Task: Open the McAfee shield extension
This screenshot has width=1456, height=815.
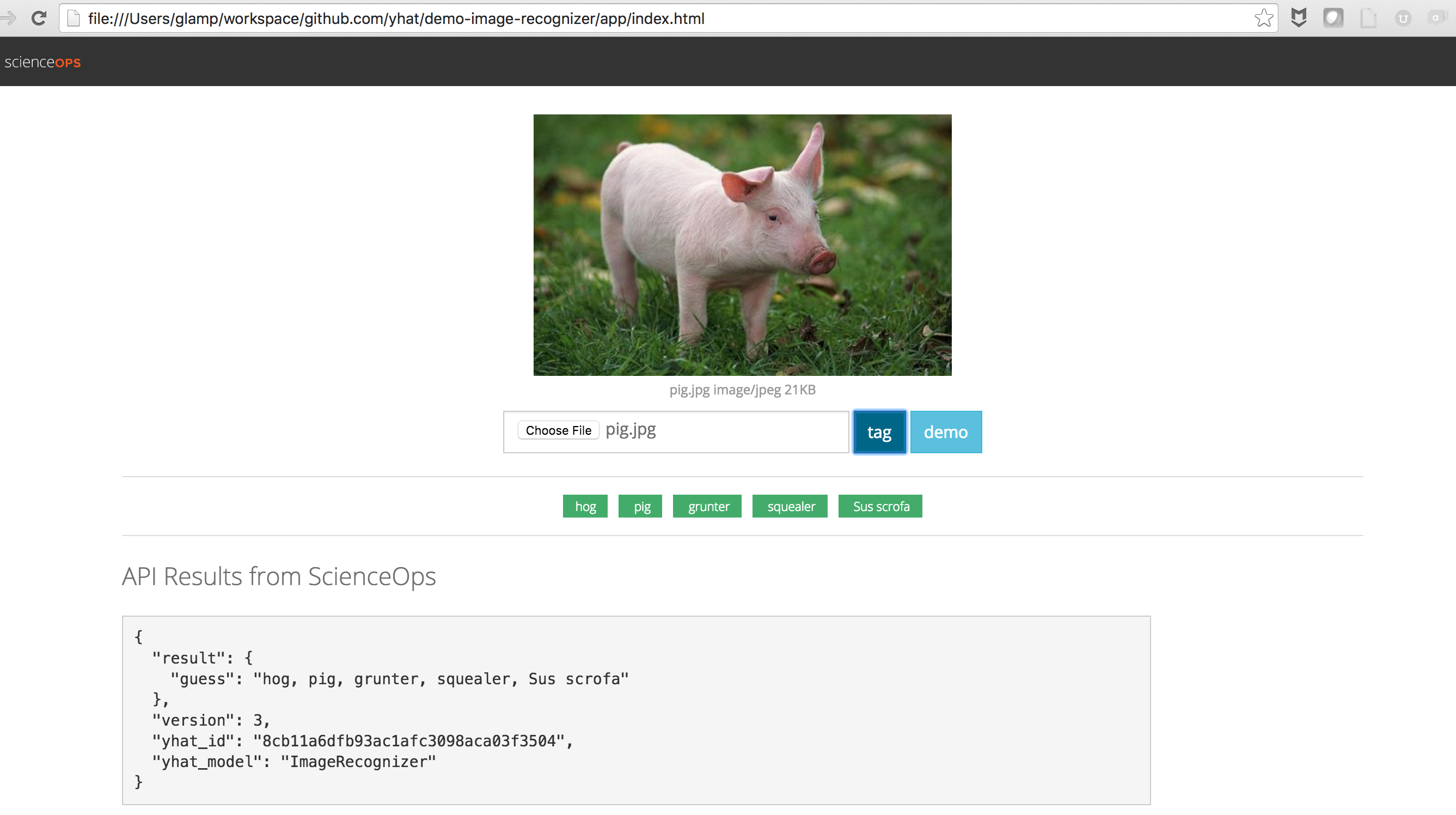Action: 1298,18
